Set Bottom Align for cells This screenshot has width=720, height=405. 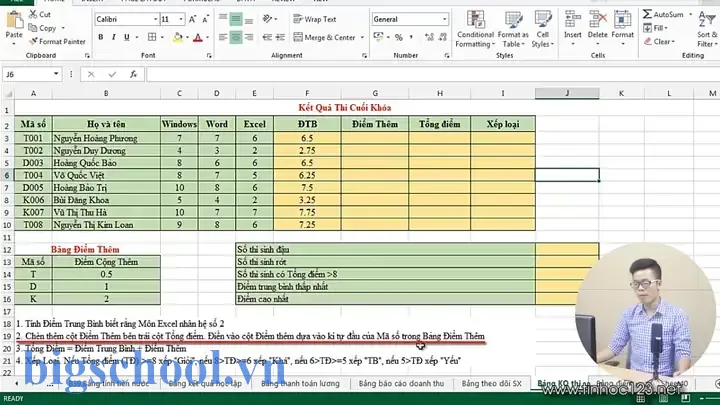pos(249,19)
